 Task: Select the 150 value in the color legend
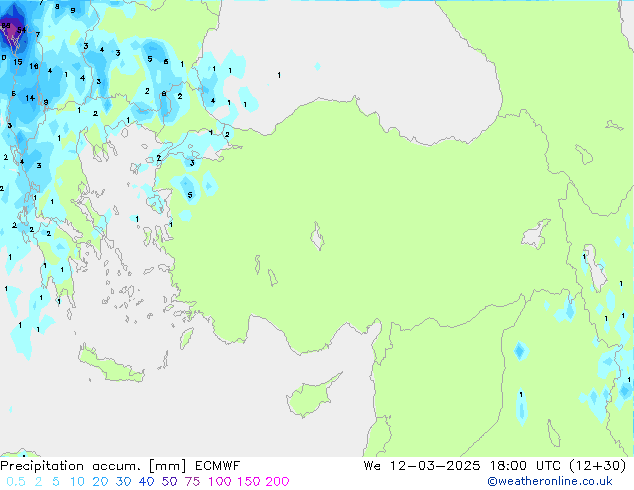[x=248, y=482]
